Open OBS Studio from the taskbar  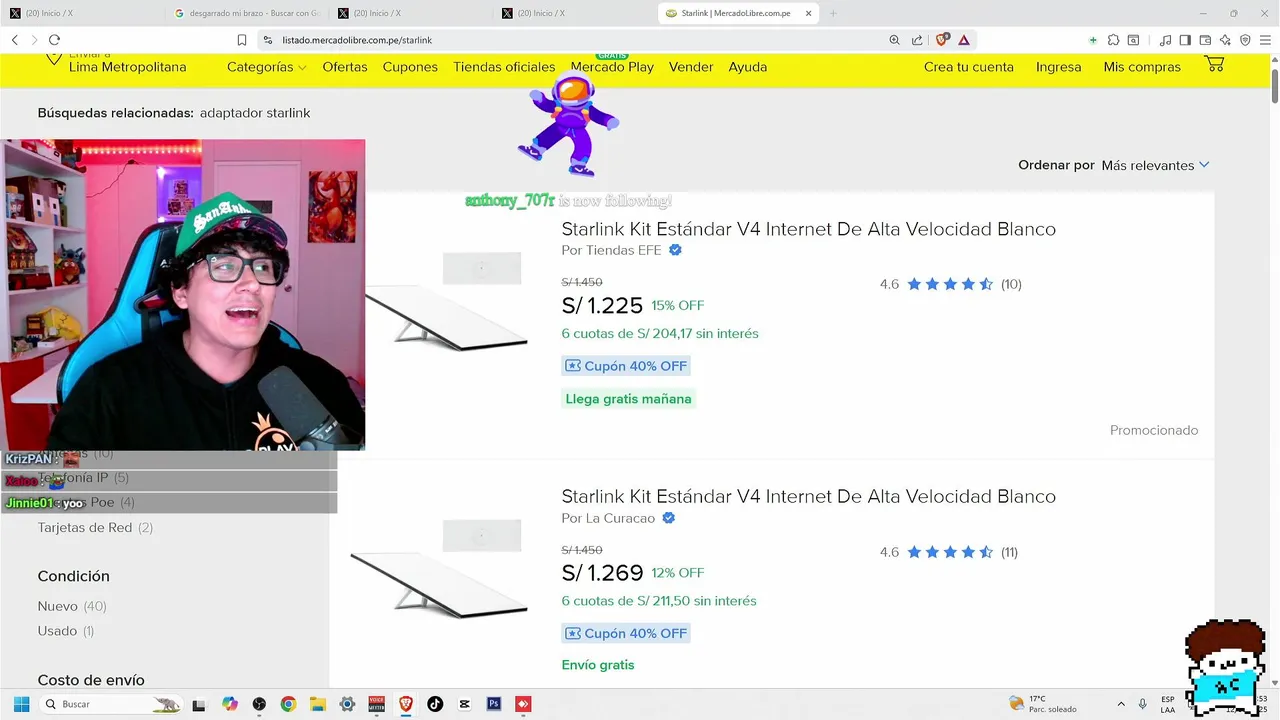(x=259, y=704)
